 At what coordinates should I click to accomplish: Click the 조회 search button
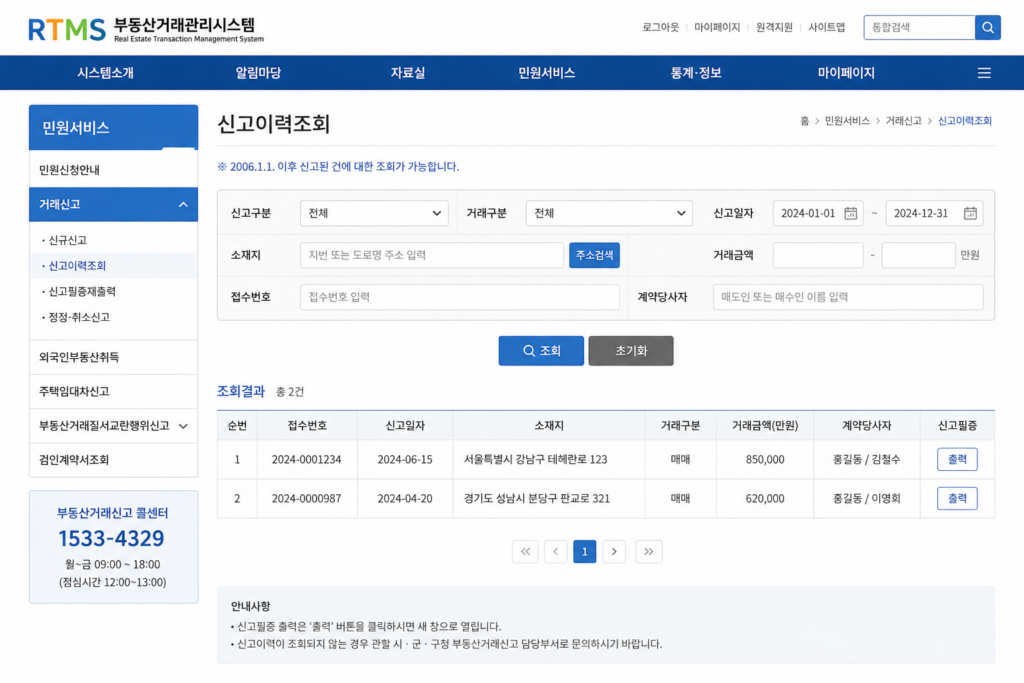[x=541, y=351]
